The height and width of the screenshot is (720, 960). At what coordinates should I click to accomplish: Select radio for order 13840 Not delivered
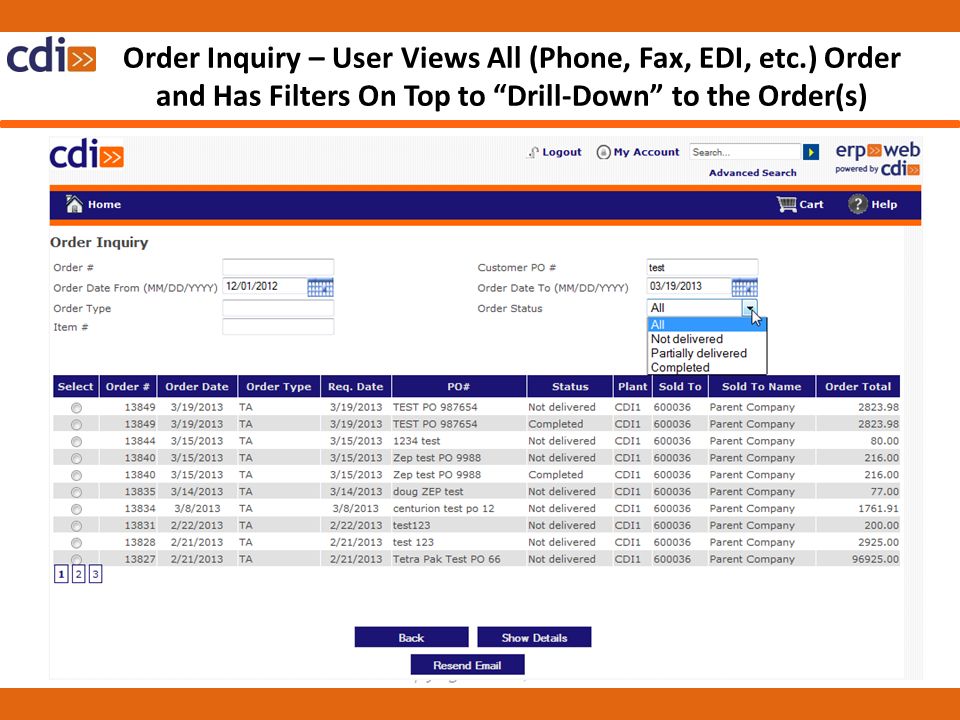click(x=76, y=459)
